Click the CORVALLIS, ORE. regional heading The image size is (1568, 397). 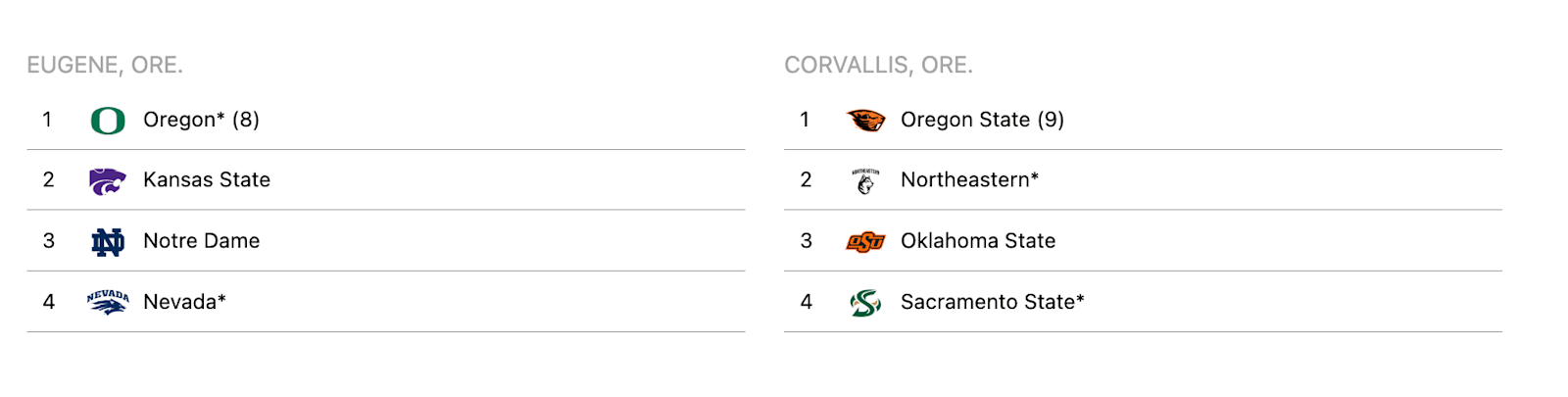[x=878, y=66]
